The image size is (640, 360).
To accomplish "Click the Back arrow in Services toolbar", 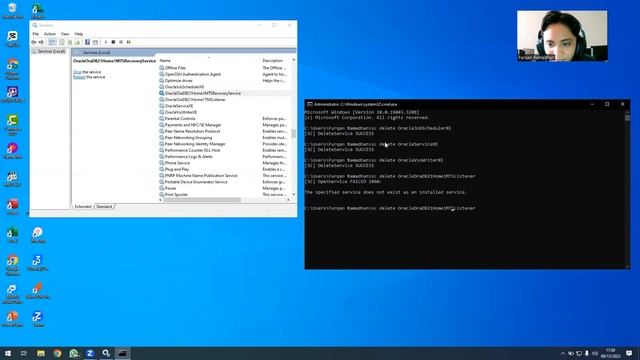I will 34,42.
